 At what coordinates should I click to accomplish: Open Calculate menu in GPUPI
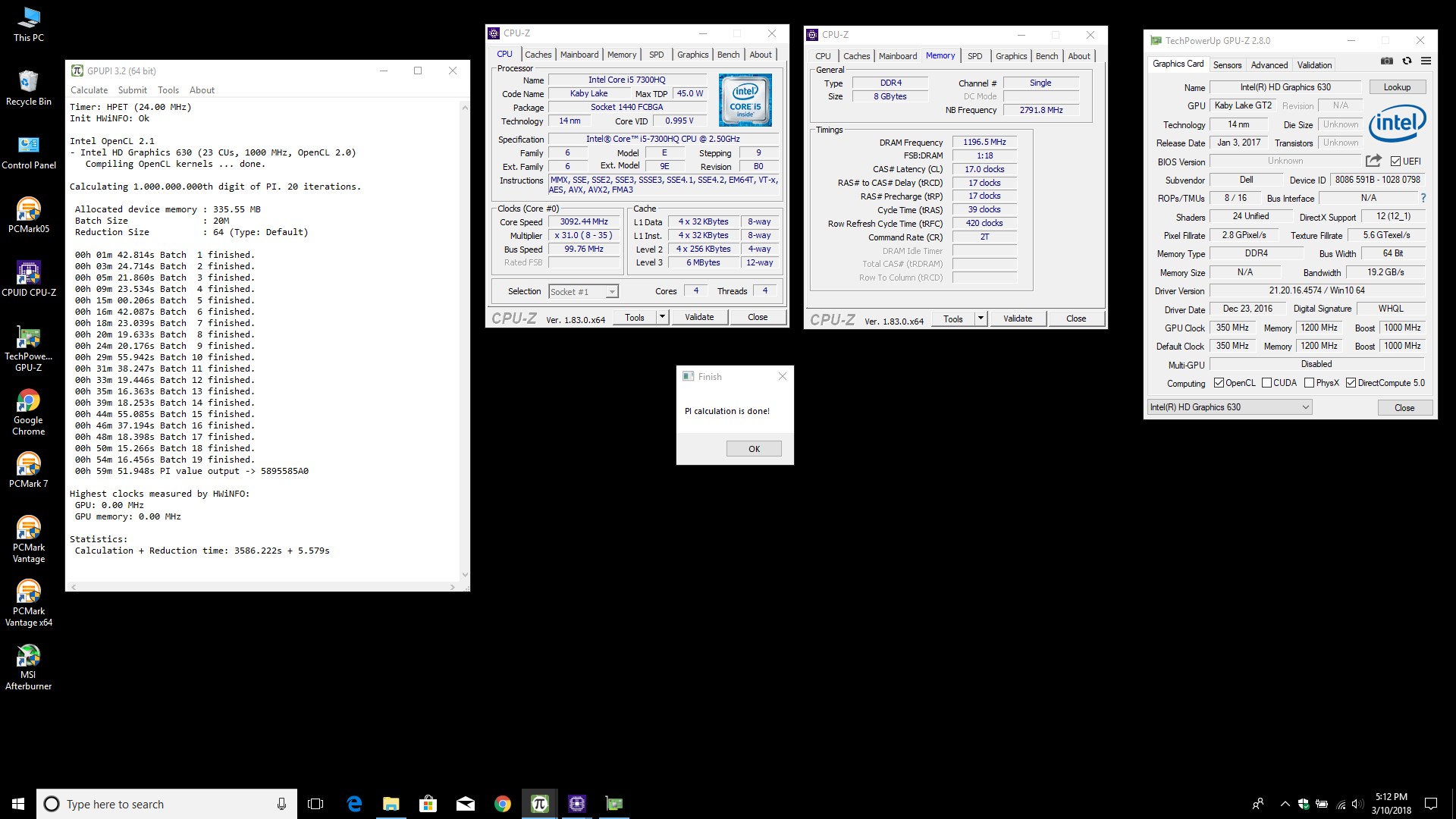click(89, 89)
